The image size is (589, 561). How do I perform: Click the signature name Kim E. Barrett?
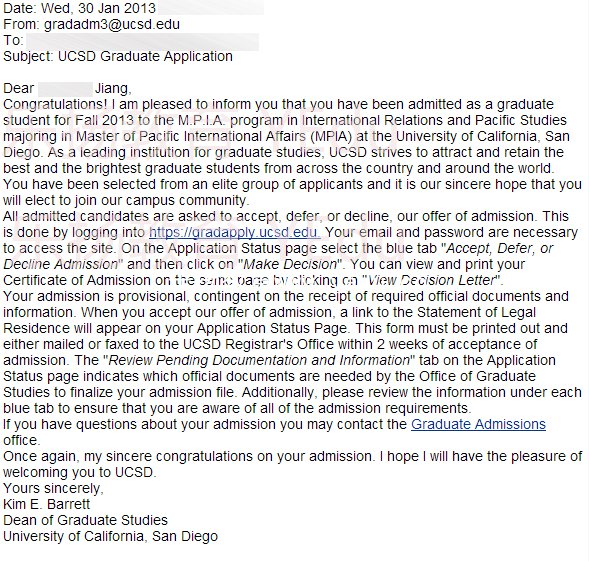(x=47, y=504)
